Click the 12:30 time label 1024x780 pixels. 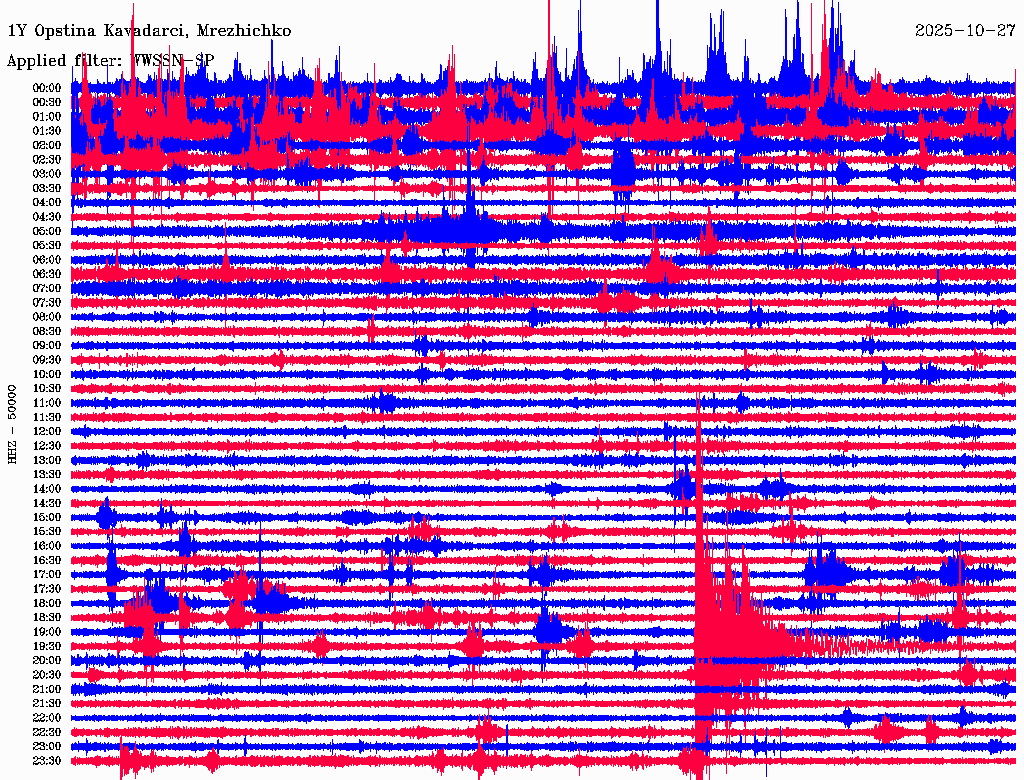coord(47,446)
